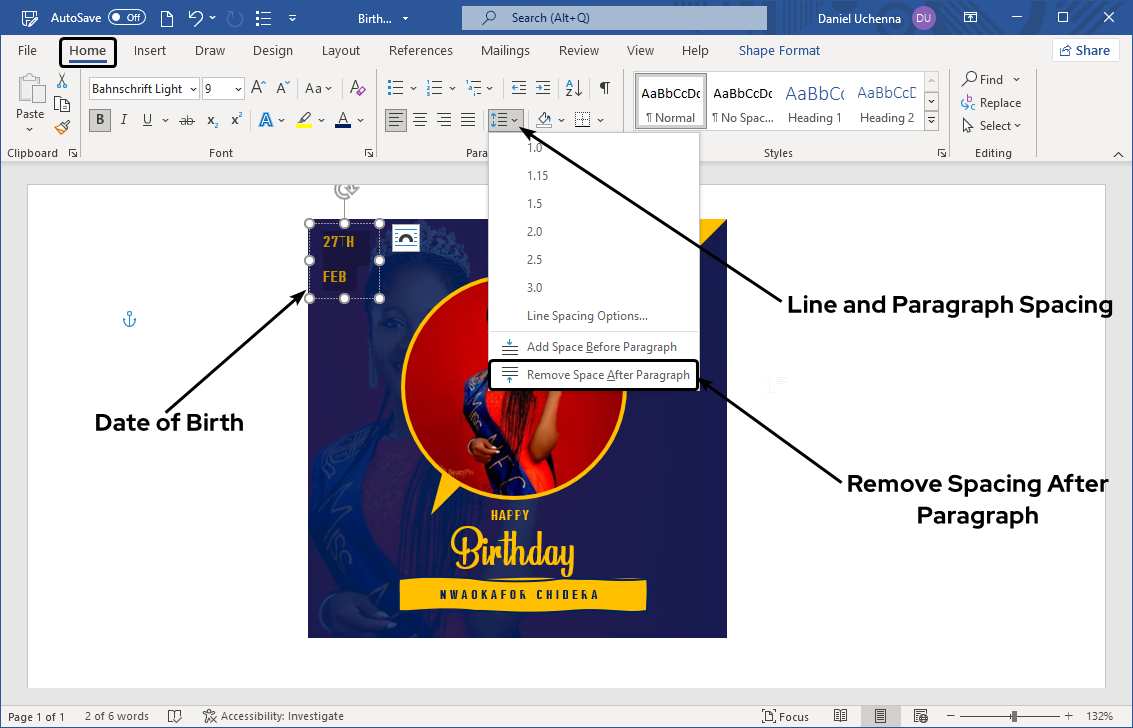Toggle Bold formatting

click(99, 120)
